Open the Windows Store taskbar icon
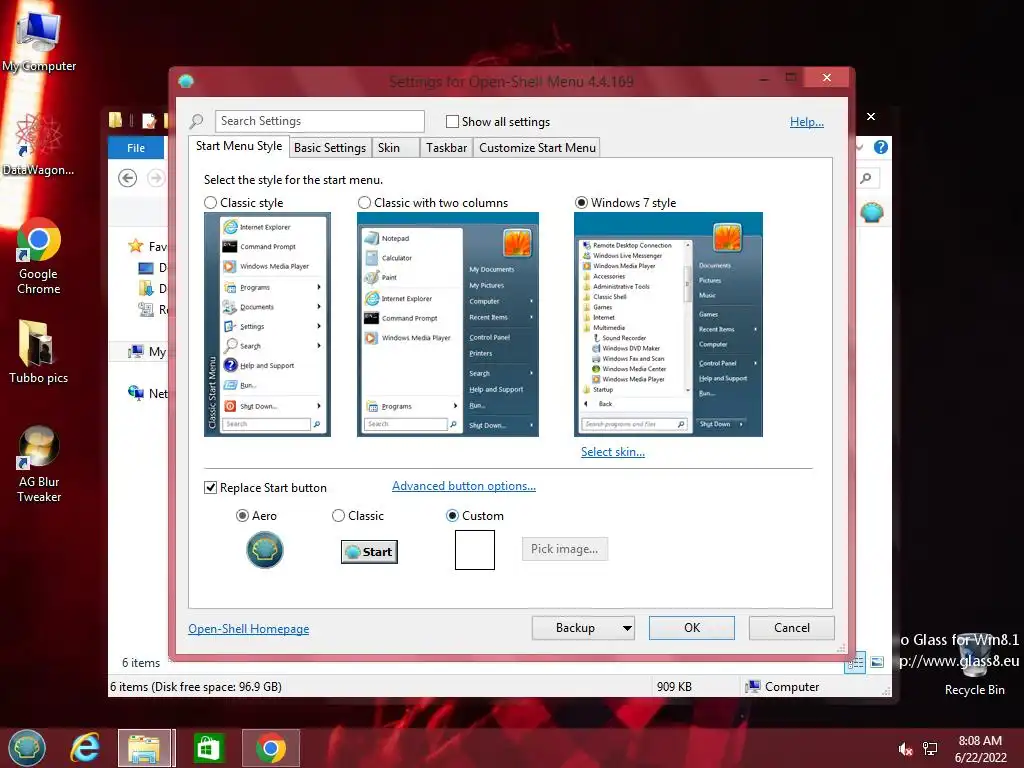Image resolution: width=1024 pixels, height=768 pixels. click(x=208, y=748)
